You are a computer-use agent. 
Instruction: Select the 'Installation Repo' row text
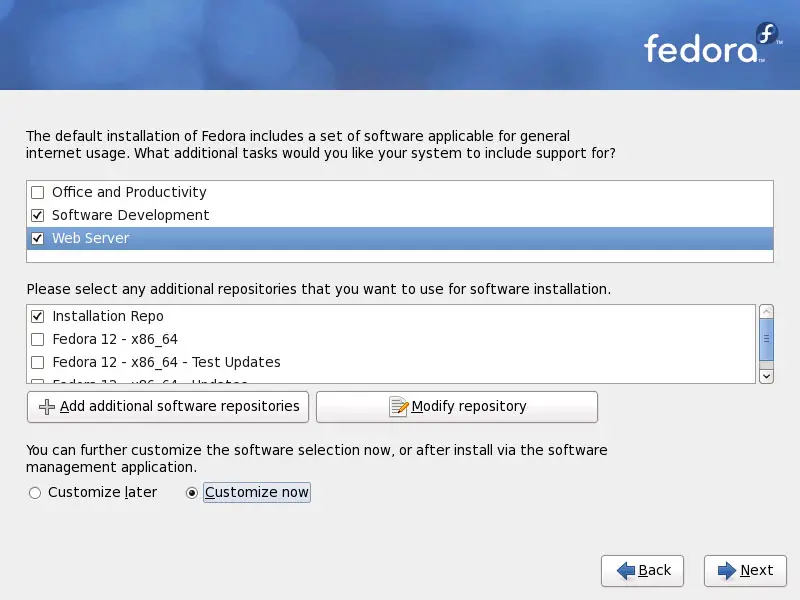pos(108,316)
